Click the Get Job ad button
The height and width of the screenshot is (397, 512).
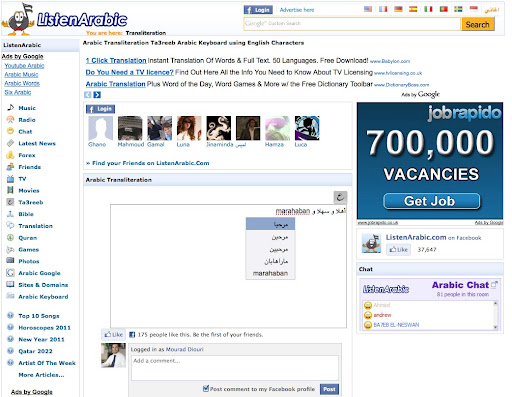click(432, 201)
